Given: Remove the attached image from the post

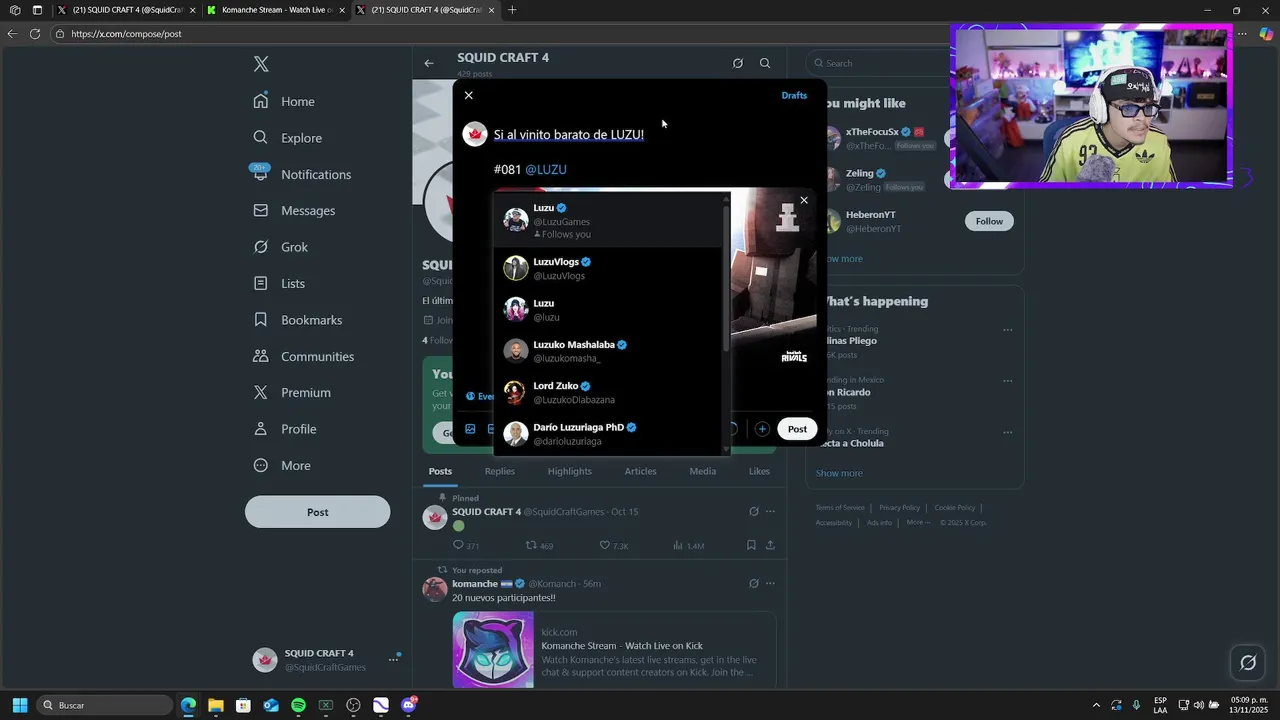Looking at the screenshot, I should tap(803, 200).
